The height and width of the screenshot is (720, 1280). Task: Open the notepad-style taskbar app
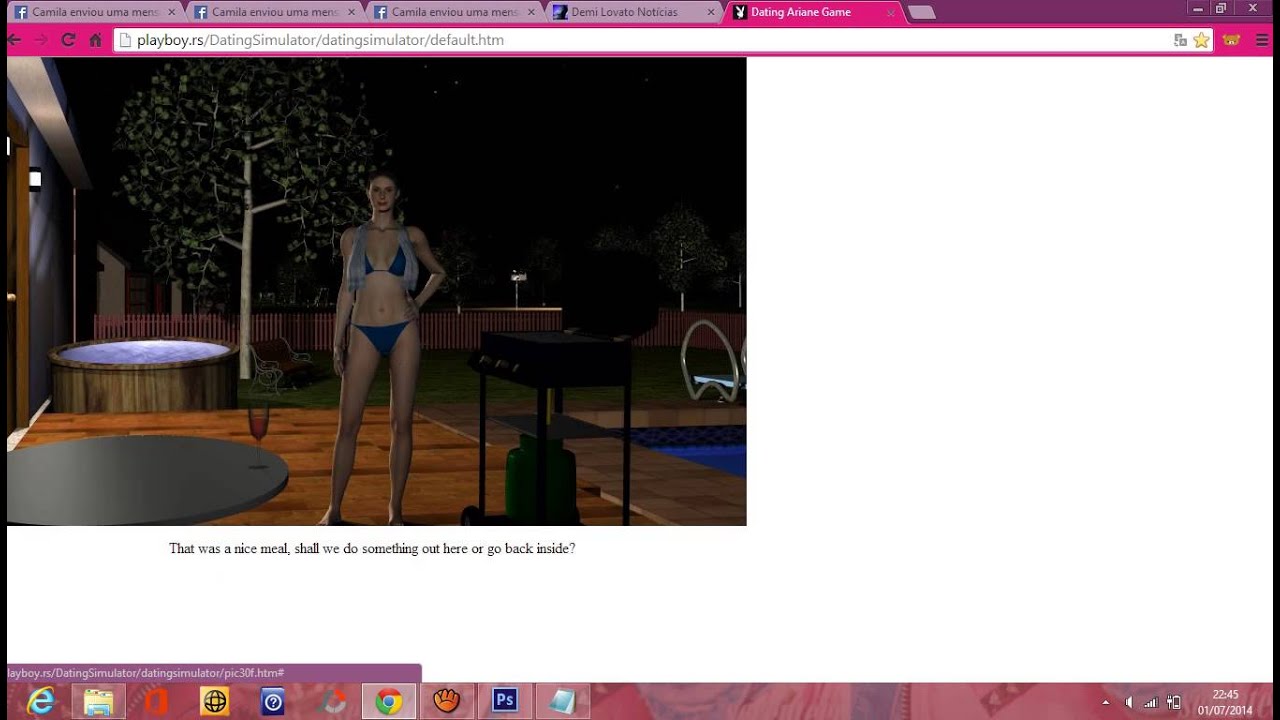click(x=562, y=702)
